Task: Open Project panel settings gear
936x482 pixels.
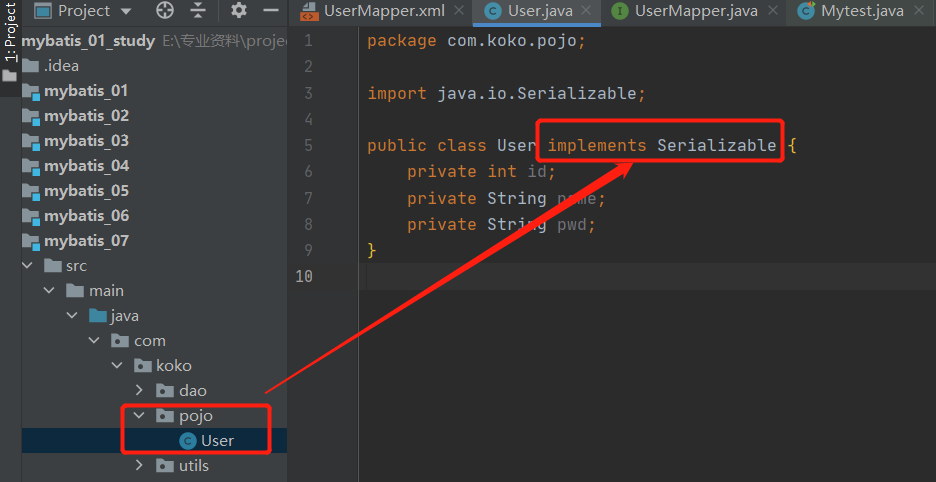Action: pyautogui.click(x=239, y=10)
